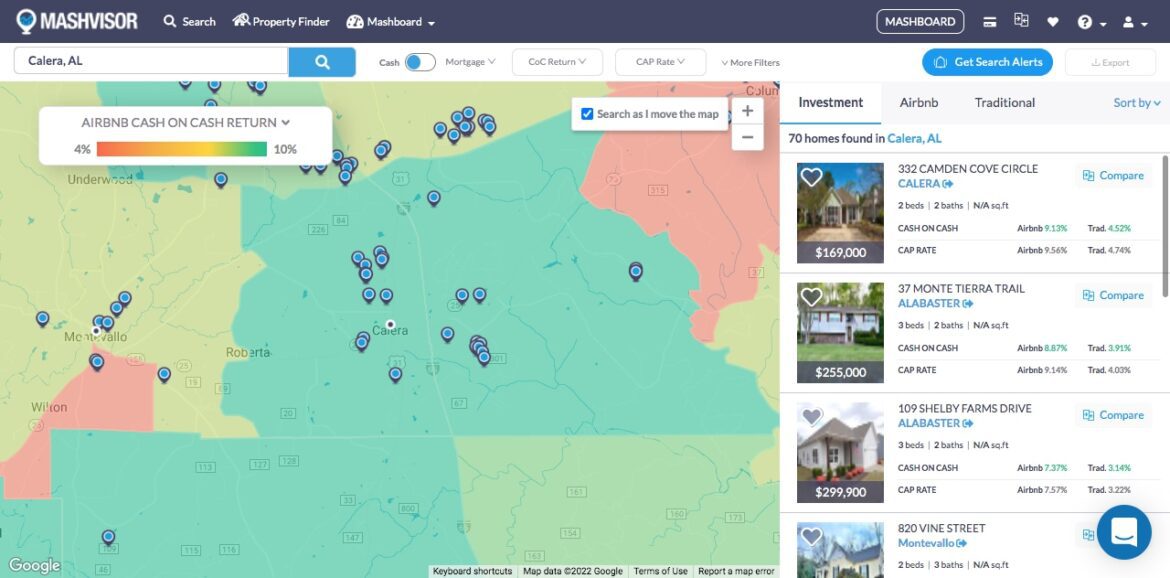
Task: Favorite the 332 Camden Cove Circle listing
Action: [811, 177]
